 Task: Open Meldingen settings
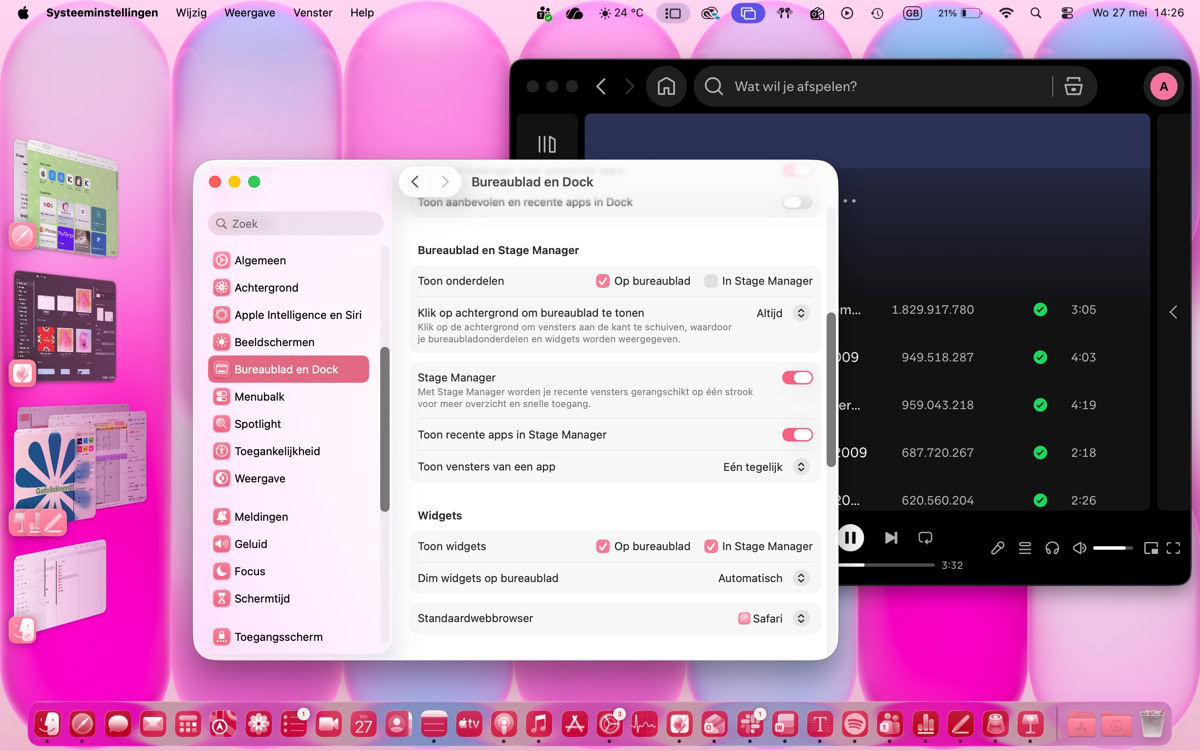288,517
